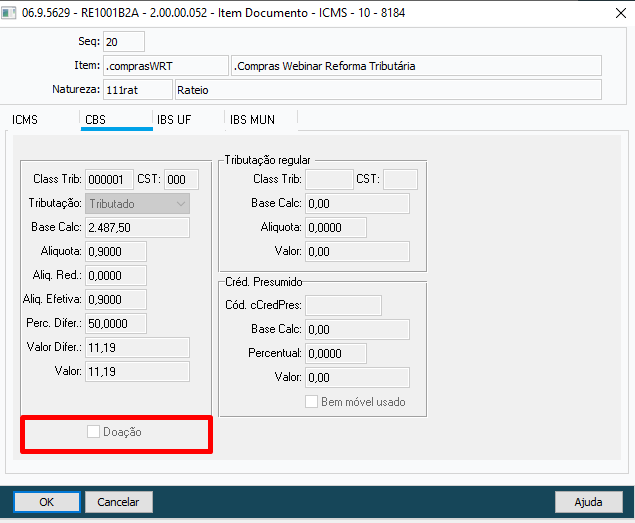Click the item description field Compras Webinar
Viewport: 635px width, 523px height.
(x=416, y=66)
